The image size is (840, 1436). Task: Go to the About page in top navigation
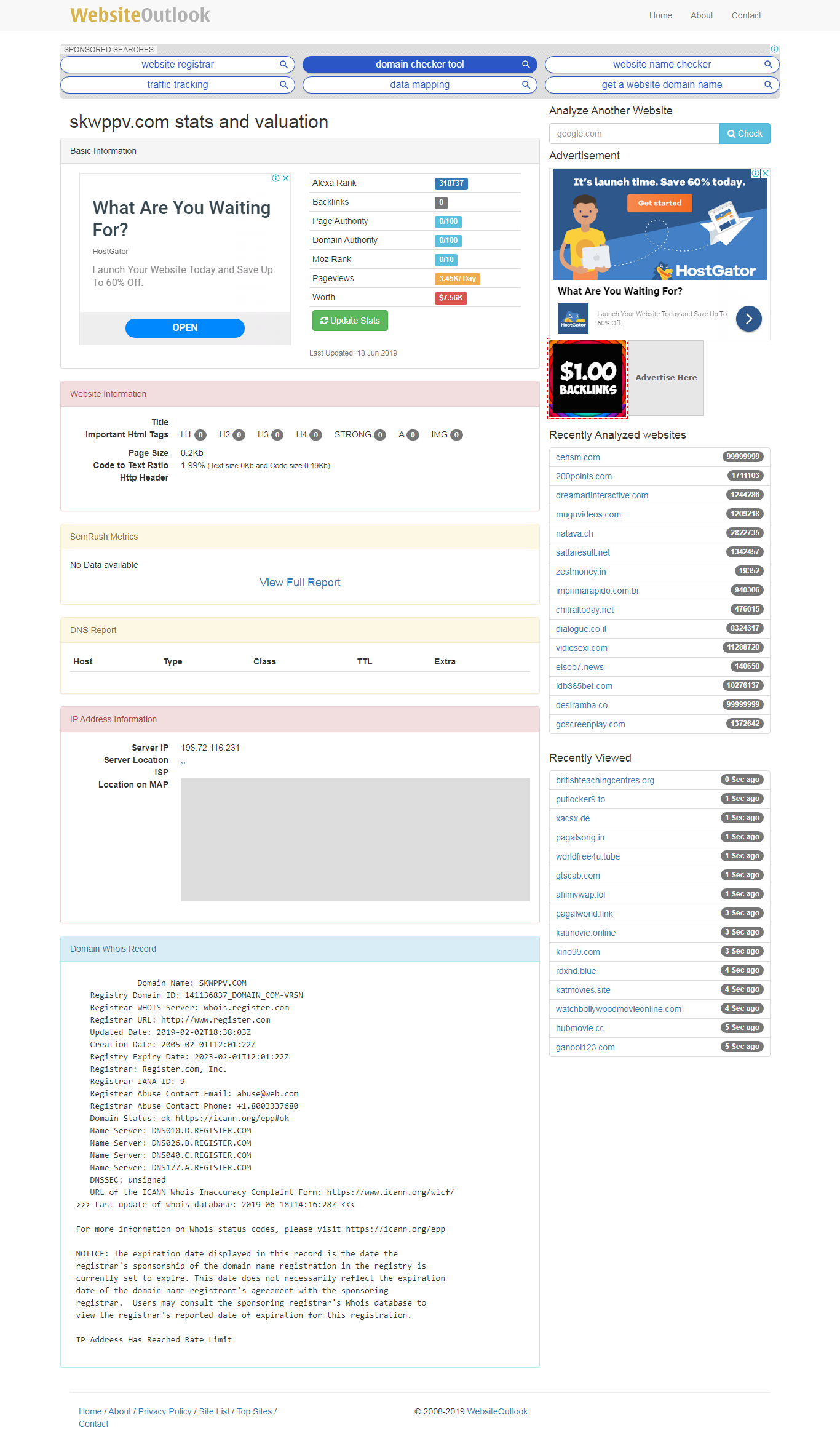(702, 15)
